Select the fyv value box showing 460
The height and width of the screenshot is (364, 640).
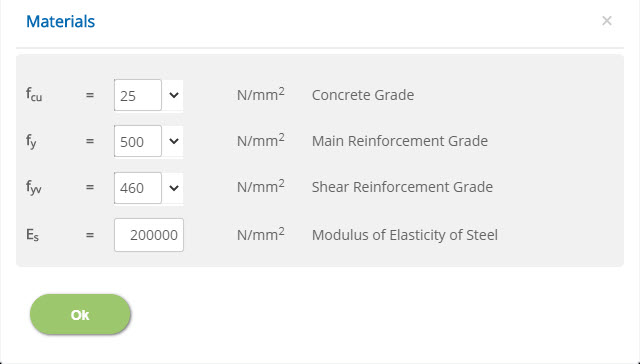coord(138,188)
